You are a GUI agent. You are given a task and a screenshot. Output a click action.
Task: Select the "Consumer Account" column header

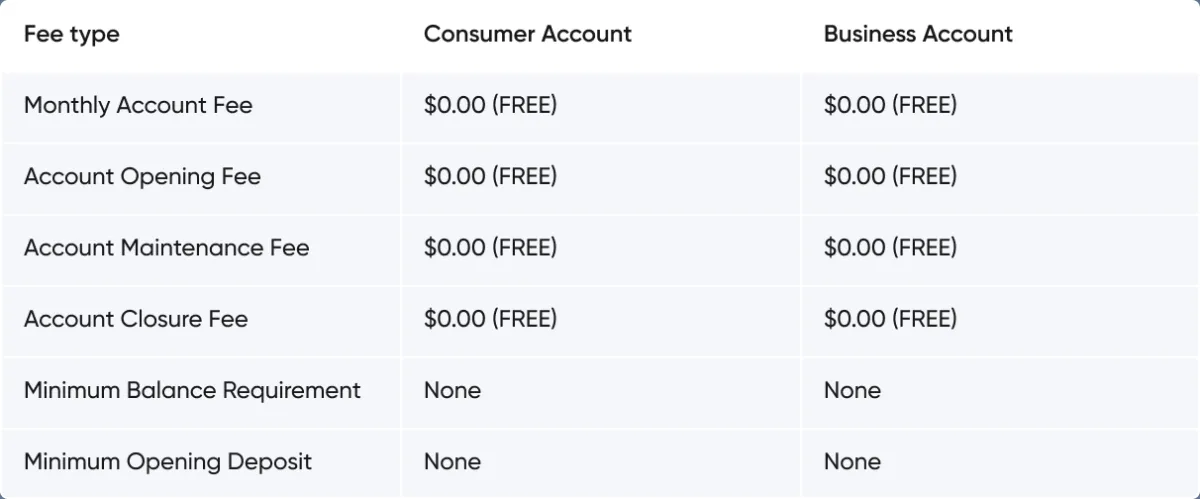(527, 34)
